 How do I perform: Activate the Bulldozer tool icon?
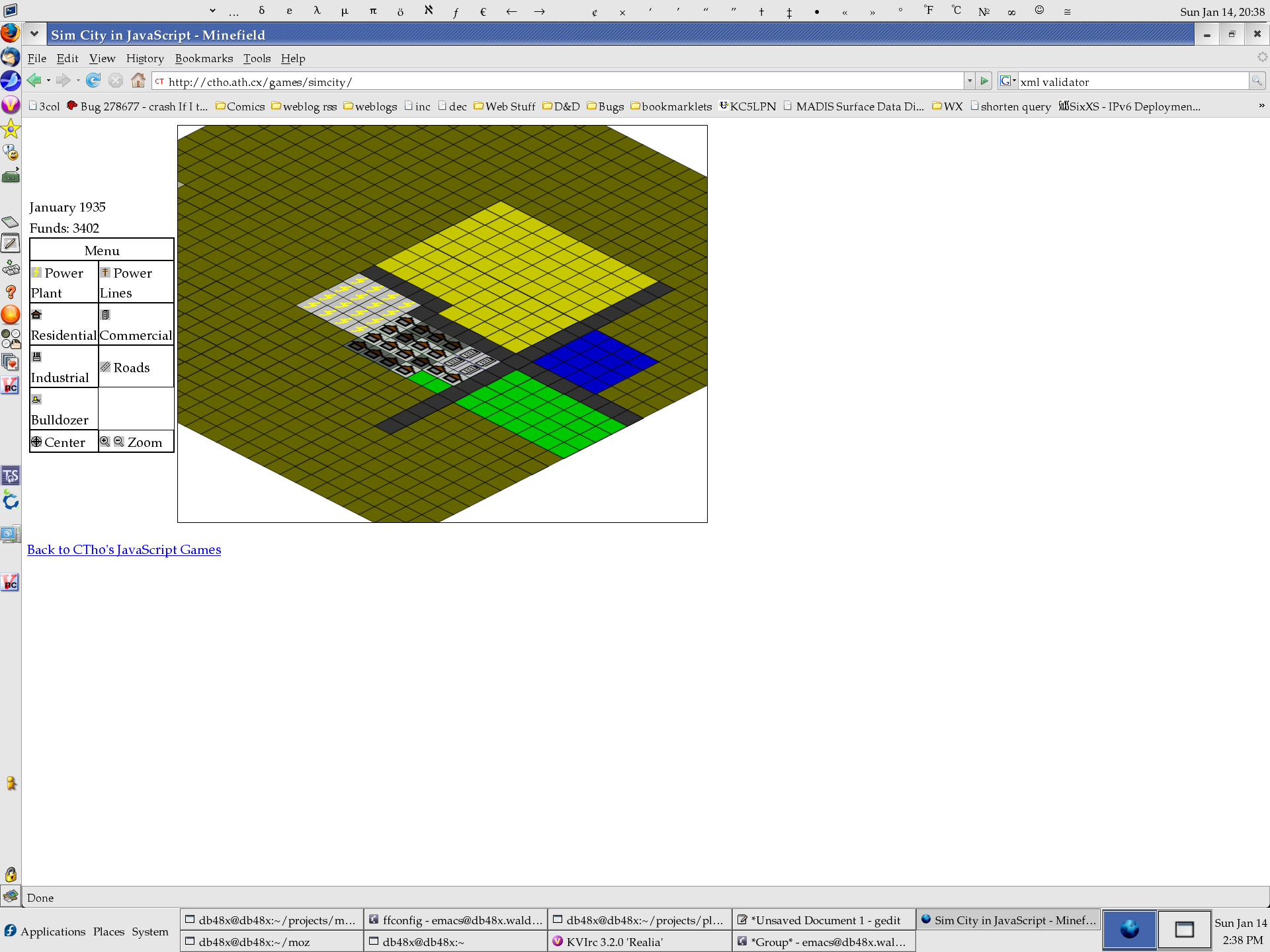[x=36, y=399]
